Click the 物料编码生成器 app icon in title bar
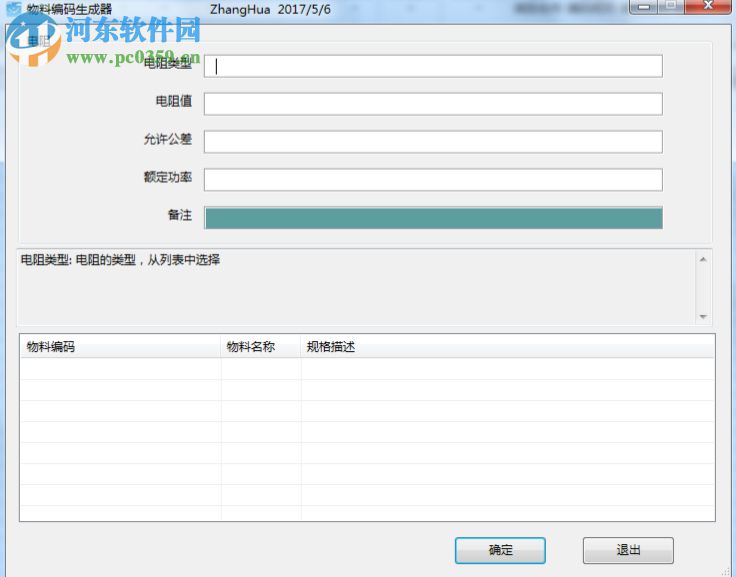Screen dimensions: 736x577 [14, 9]
